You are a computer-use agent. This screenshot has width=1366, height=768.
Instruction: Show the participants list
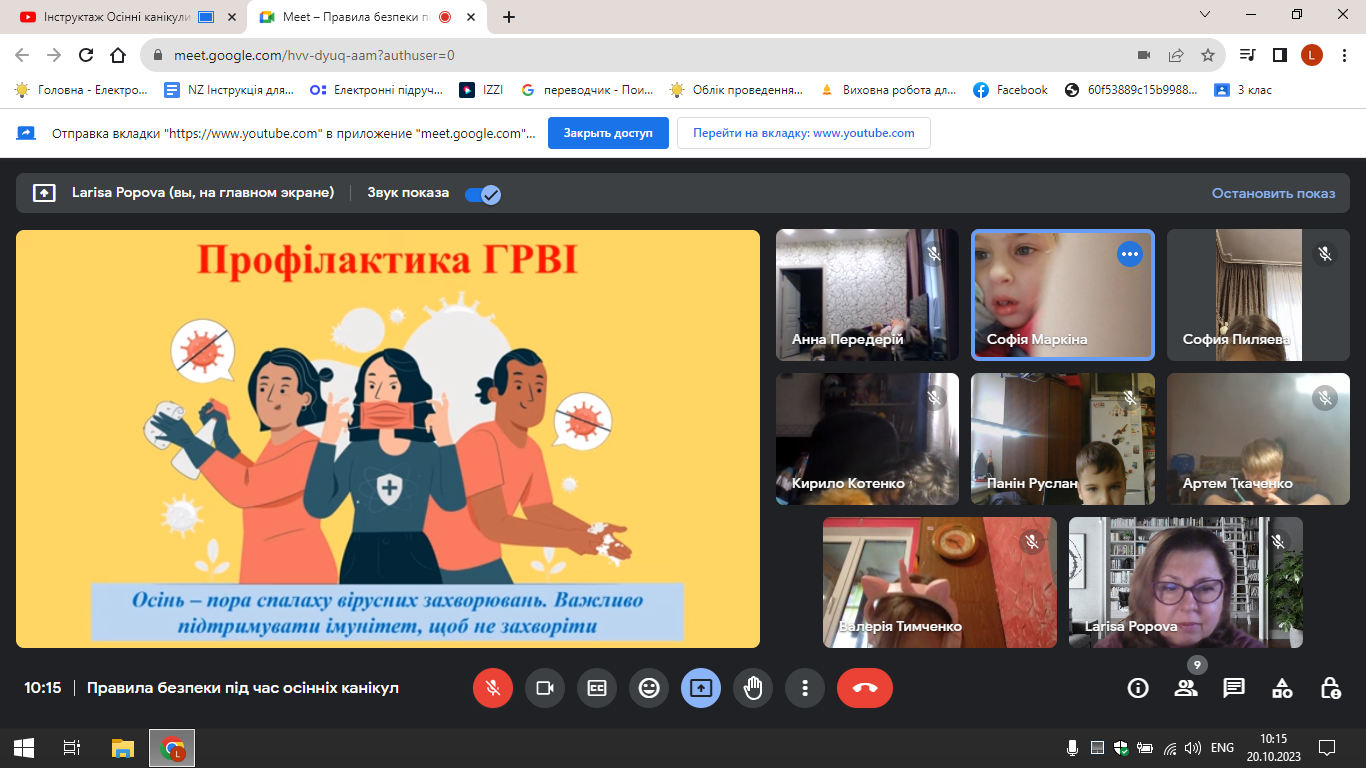pyautogui.click(x=1186, y=688)
